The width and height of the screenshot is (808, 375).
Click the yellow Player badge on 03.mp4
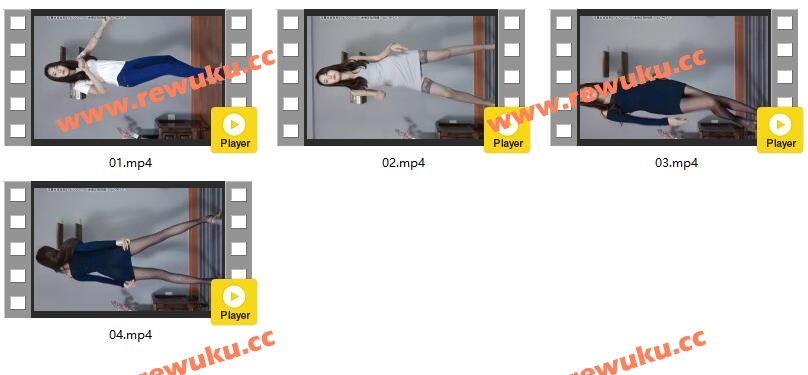coord(780,130)
